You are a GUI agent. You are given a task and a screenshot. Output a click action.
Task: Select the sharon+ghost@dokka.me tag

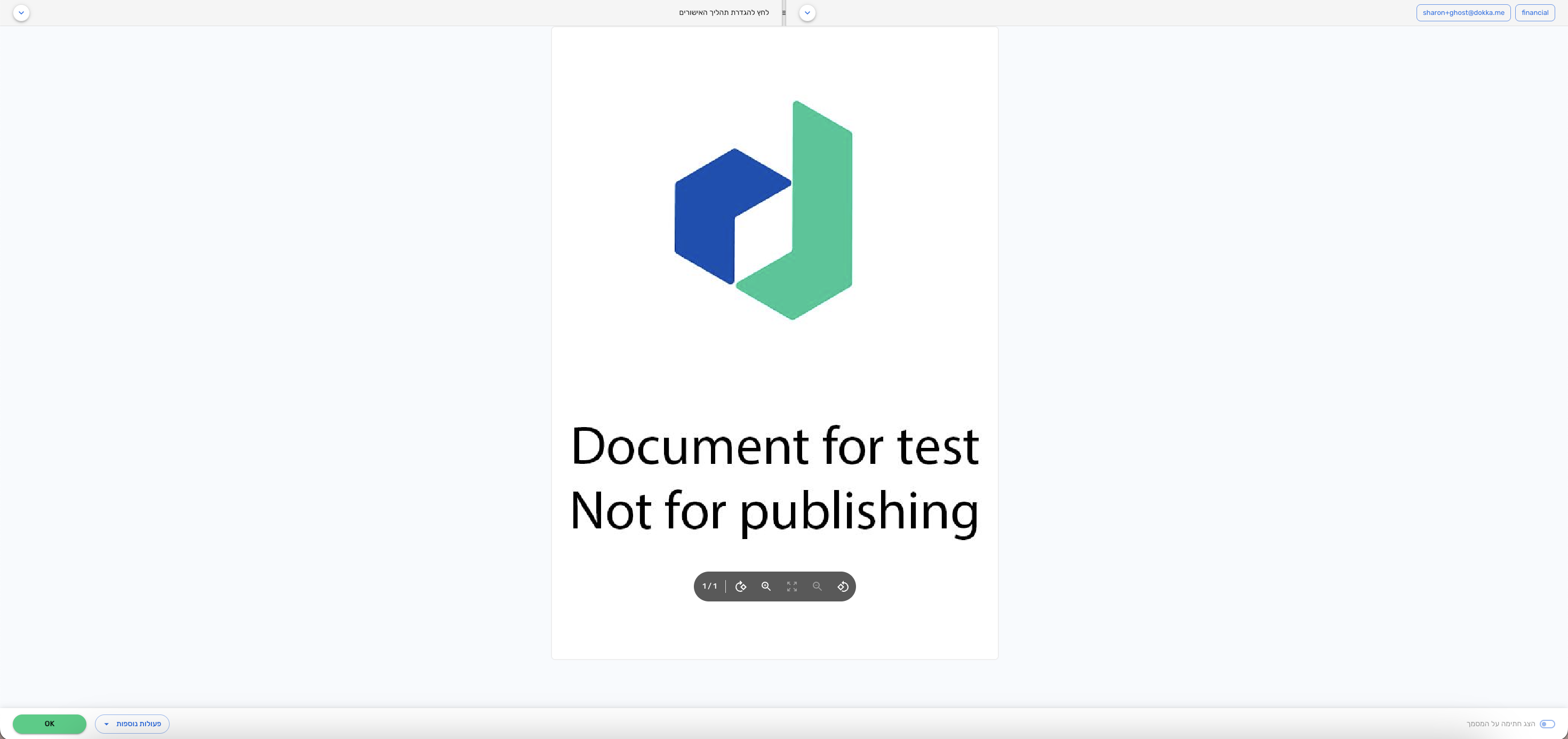[1463, 13]
